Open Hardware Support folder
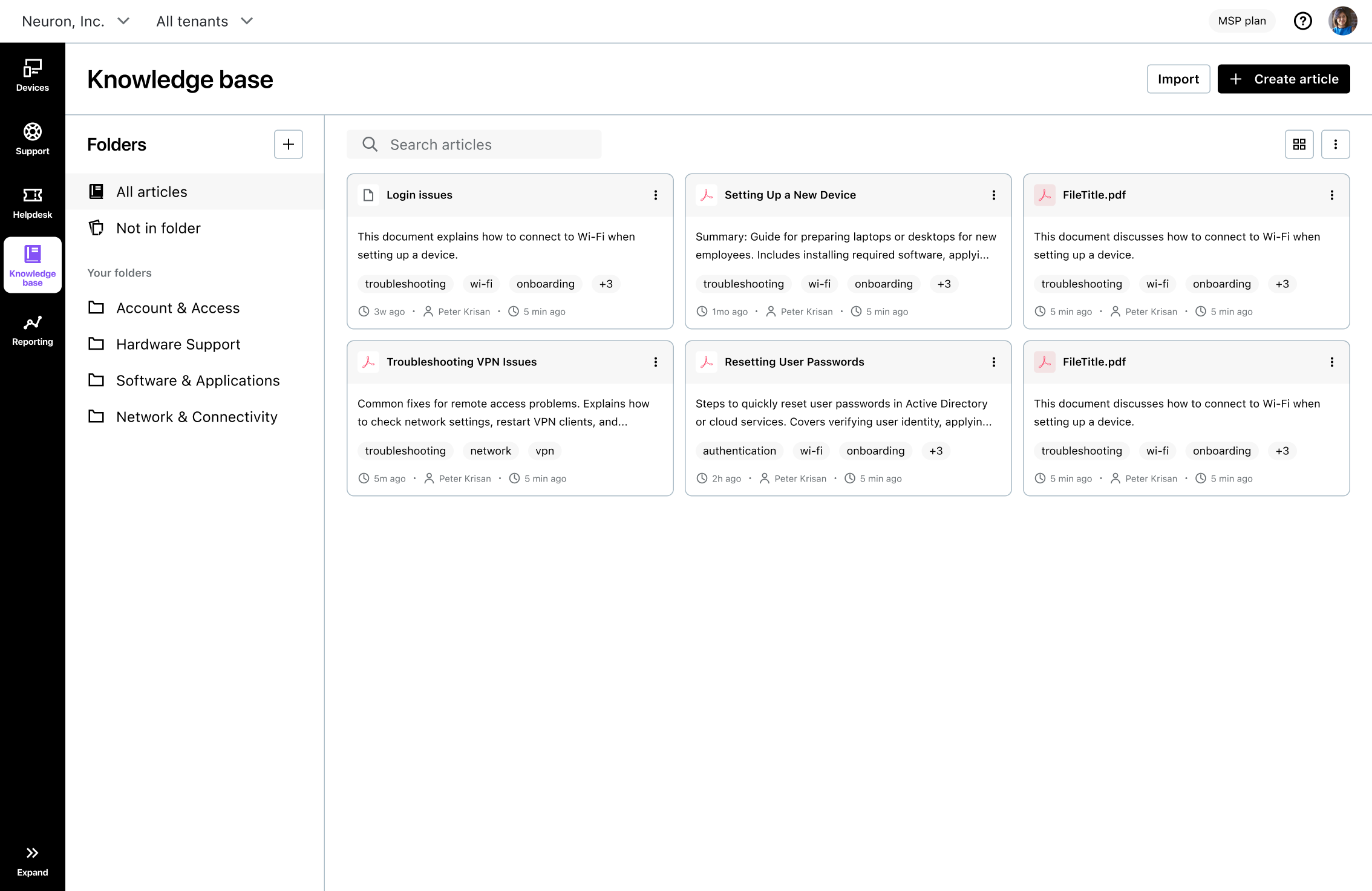Screen dimensions: 1372x891 [178, 344]
